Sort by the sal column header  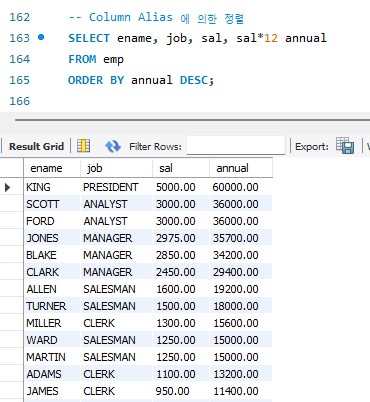pyautogui.click(x=181, y=168)
